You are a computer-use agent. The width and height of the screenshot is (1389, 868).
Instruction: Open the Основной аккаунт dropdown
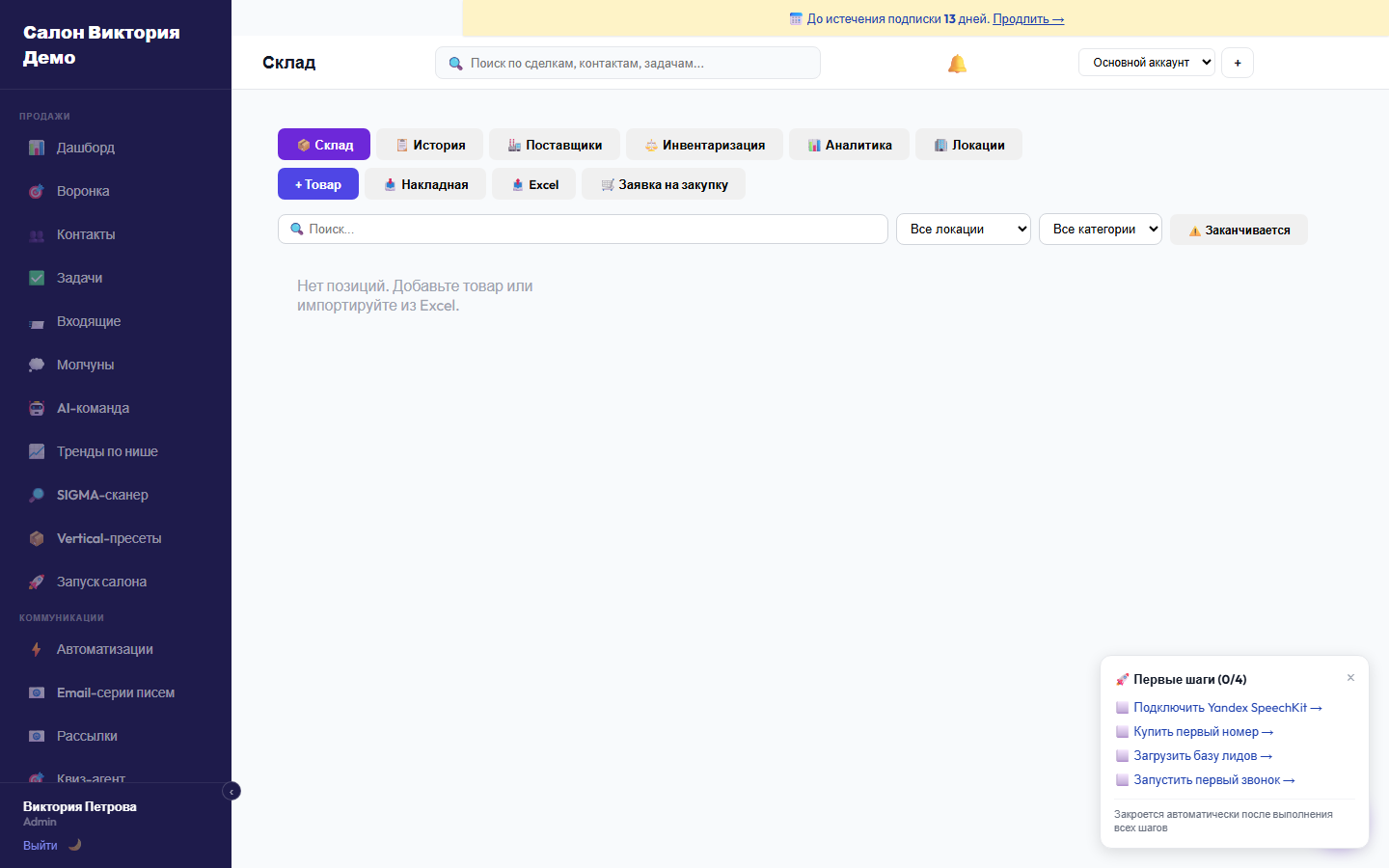[1147, 63]
